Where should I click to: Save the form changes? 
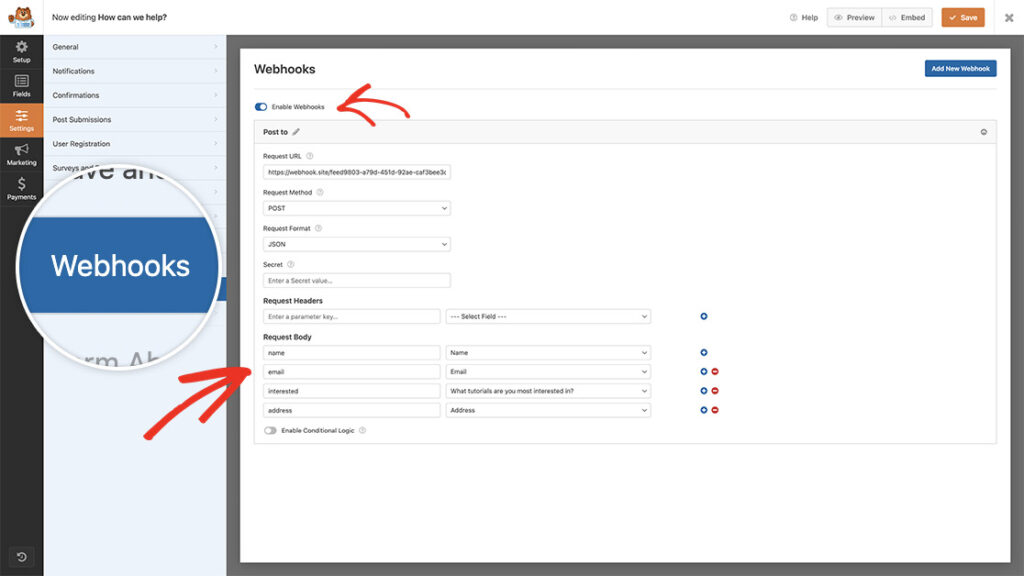click(962, 17)
